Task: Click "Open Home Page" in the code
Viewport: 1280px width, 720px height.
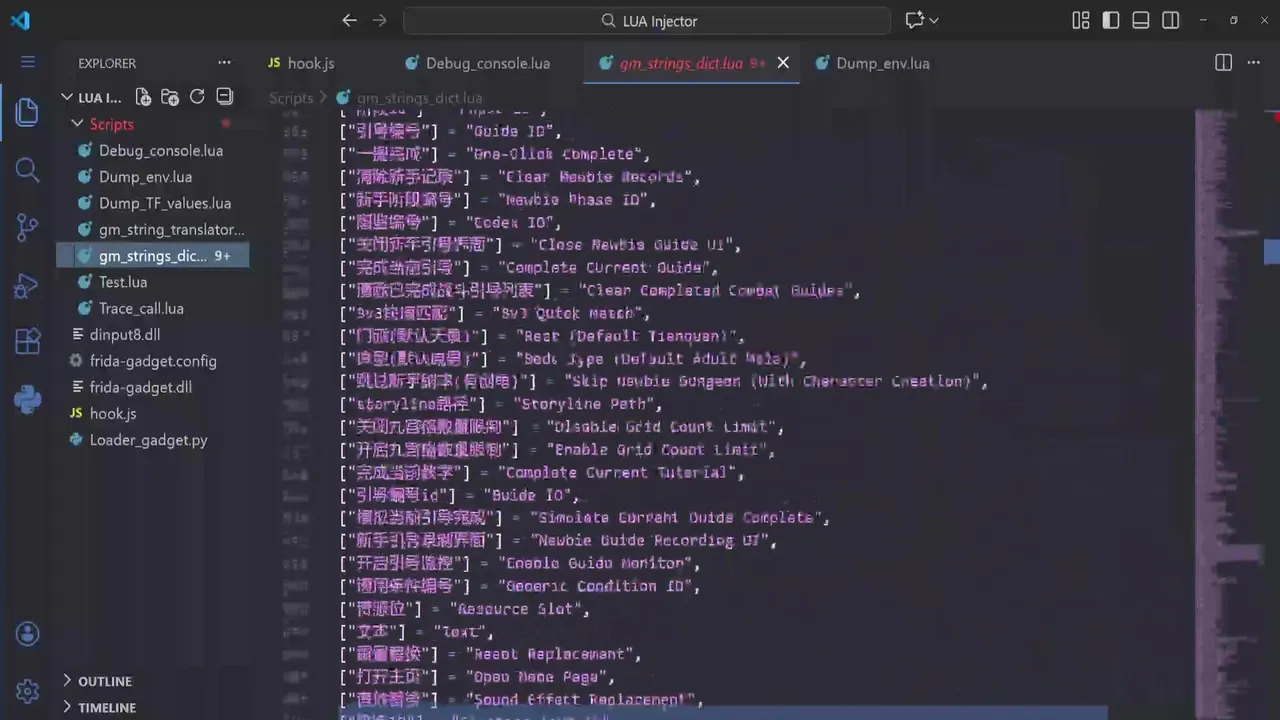Action: coord(535,677)
